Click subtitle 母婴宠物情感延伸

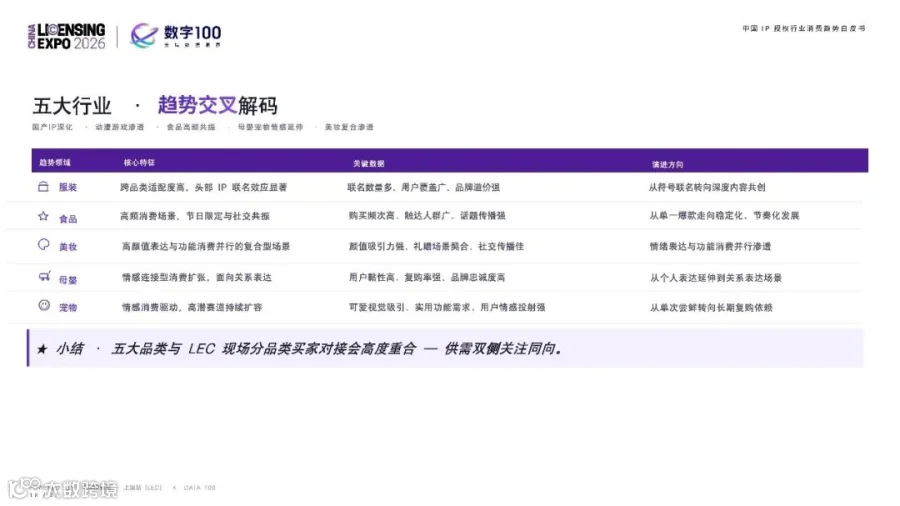[270, 127]
